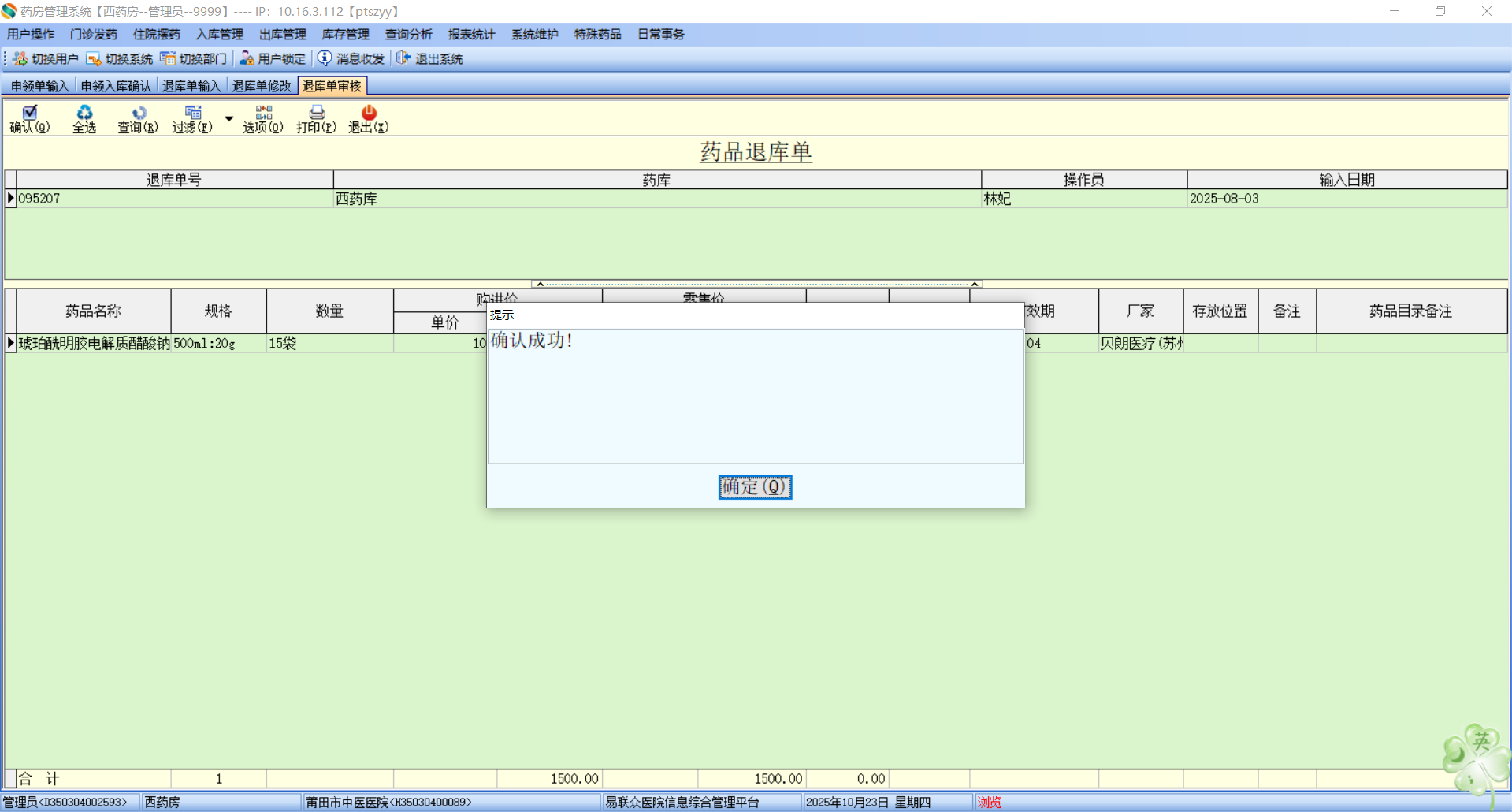Open the 查询分析 menu

coord(409,35)
